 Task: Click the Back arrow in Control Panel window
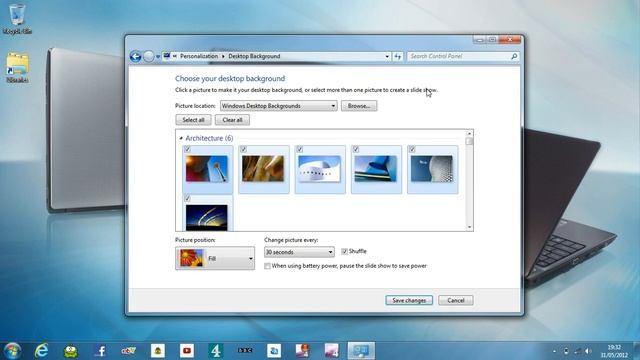click(x=136, y=56)
